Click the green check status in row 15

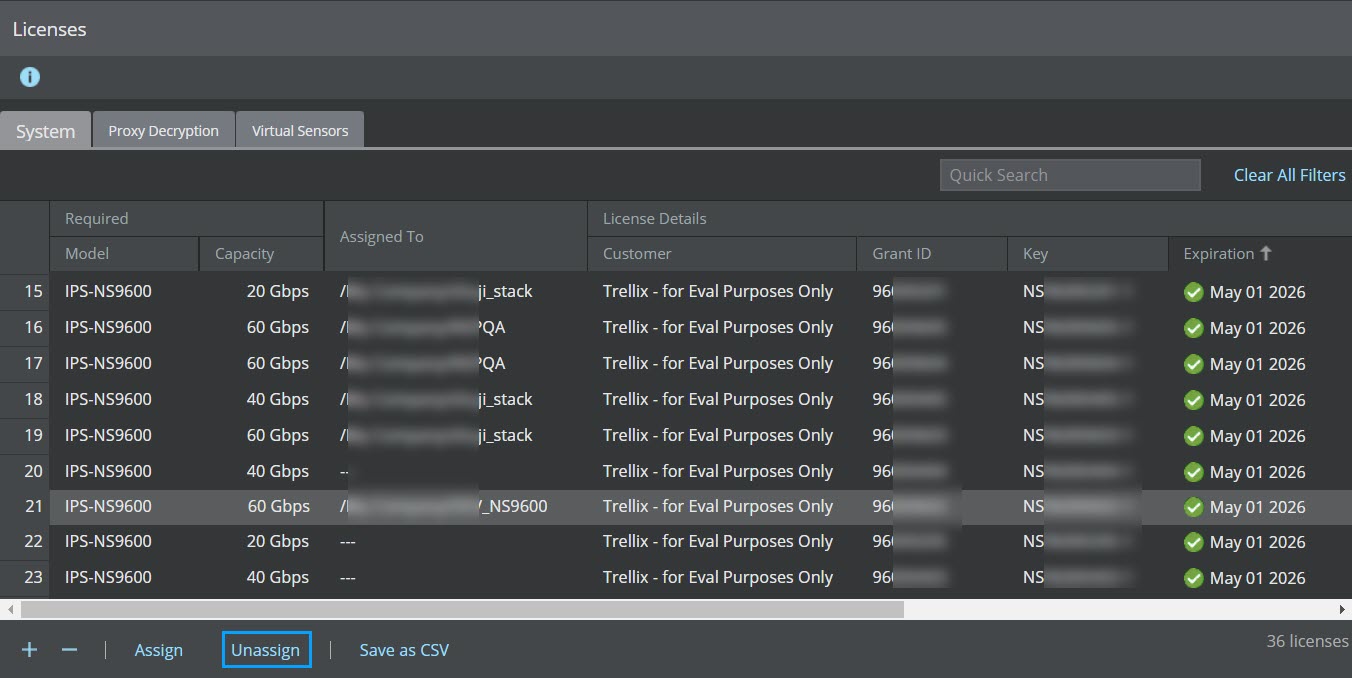point(1193,292)
